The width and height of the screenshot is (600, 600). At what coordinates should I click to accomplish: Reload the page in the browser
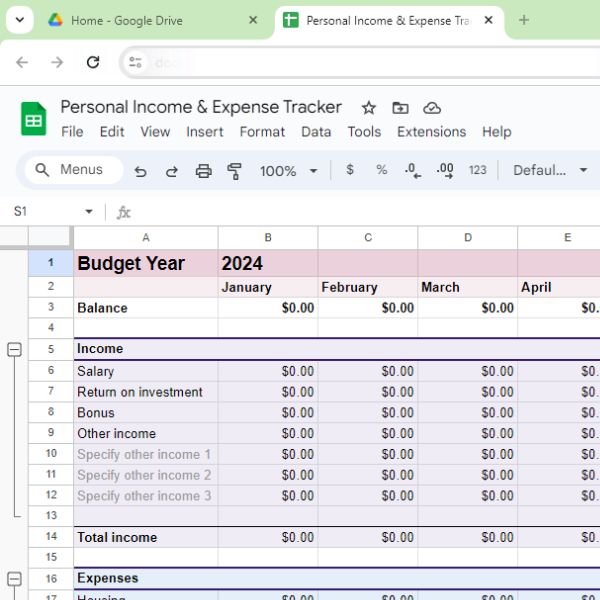pyautogui.click(x=93, y=62)
